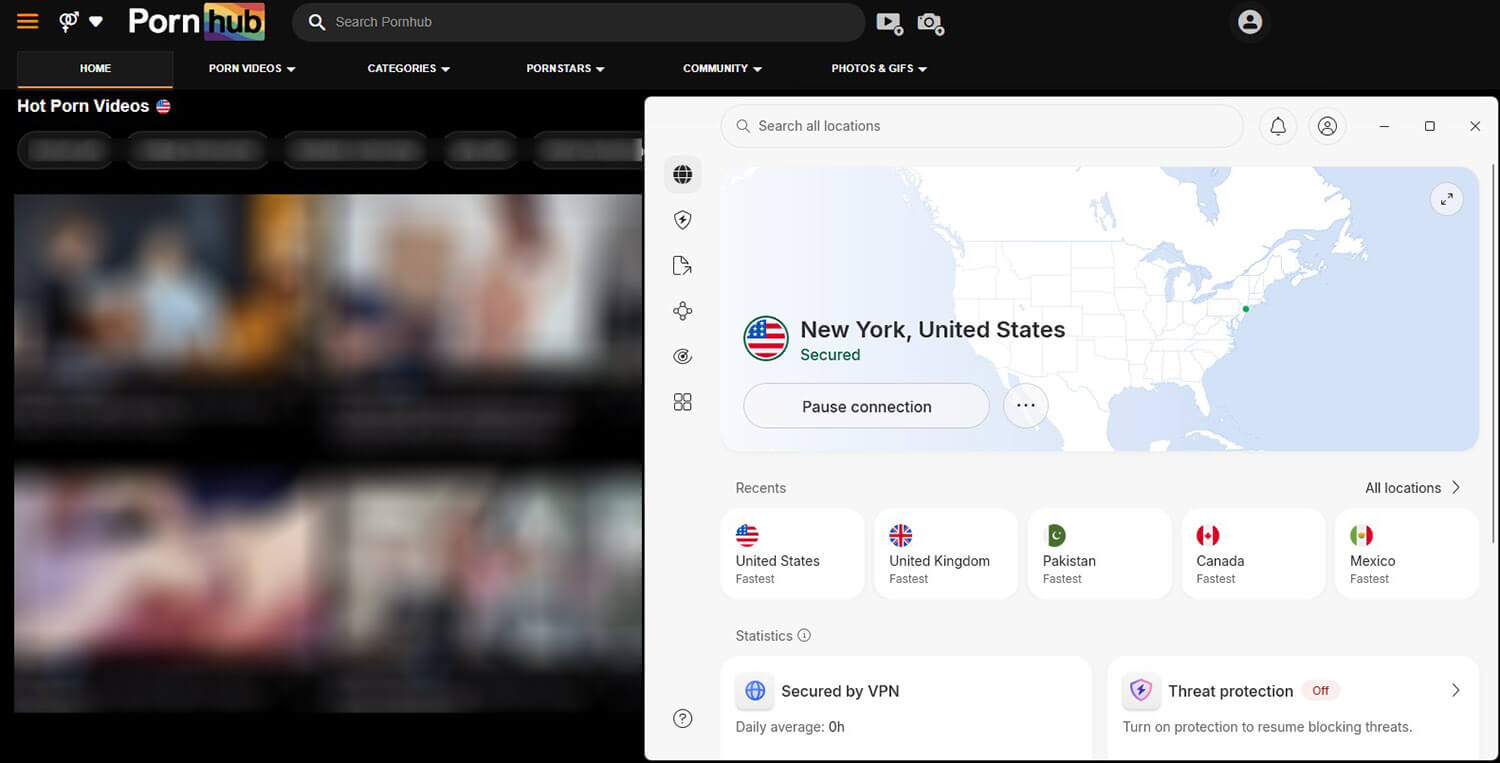1500x763 pixels.
Task: Click the website's search magnifier icon
Action: pos(317,22)
